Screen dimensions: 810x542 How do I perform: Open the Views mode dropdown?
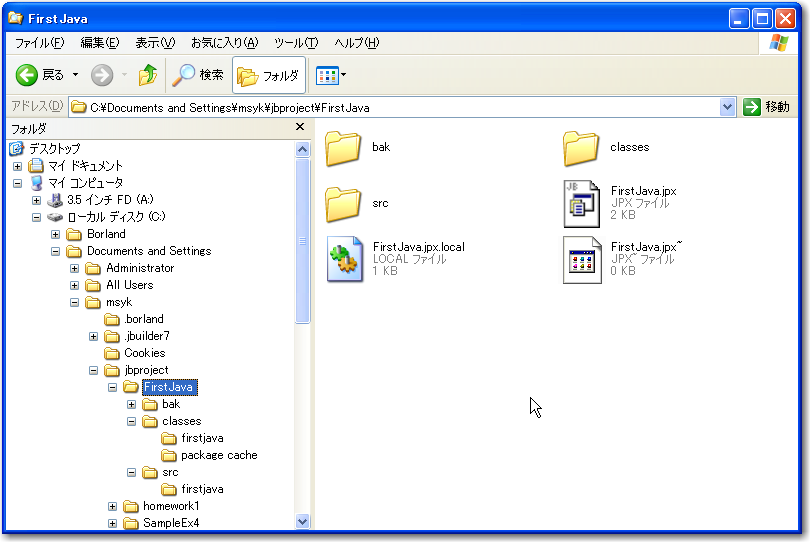coord(331,75)
